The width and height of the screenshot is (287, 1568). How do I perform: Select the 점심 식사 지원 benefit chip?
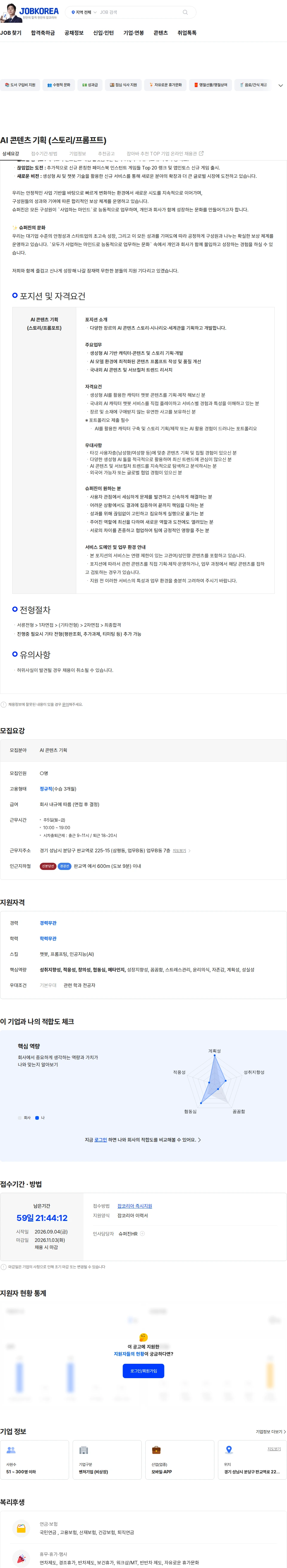[x=123, y=85]
